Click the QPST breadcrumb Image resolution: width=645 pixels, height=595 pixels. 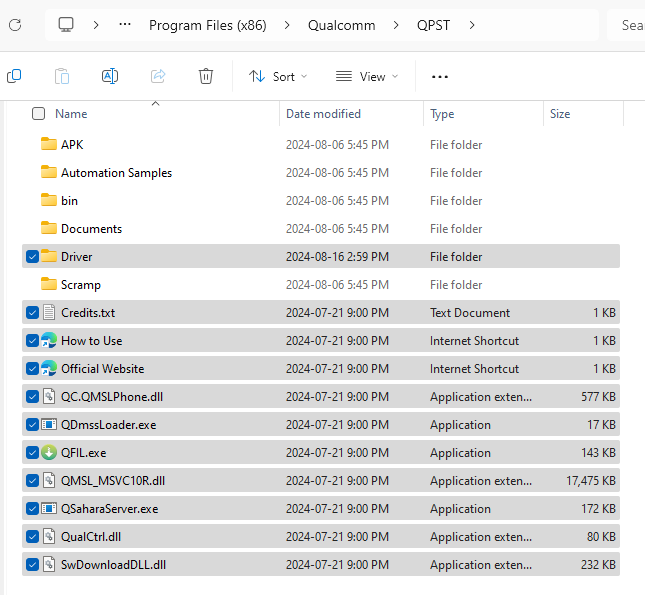(433, 25)
